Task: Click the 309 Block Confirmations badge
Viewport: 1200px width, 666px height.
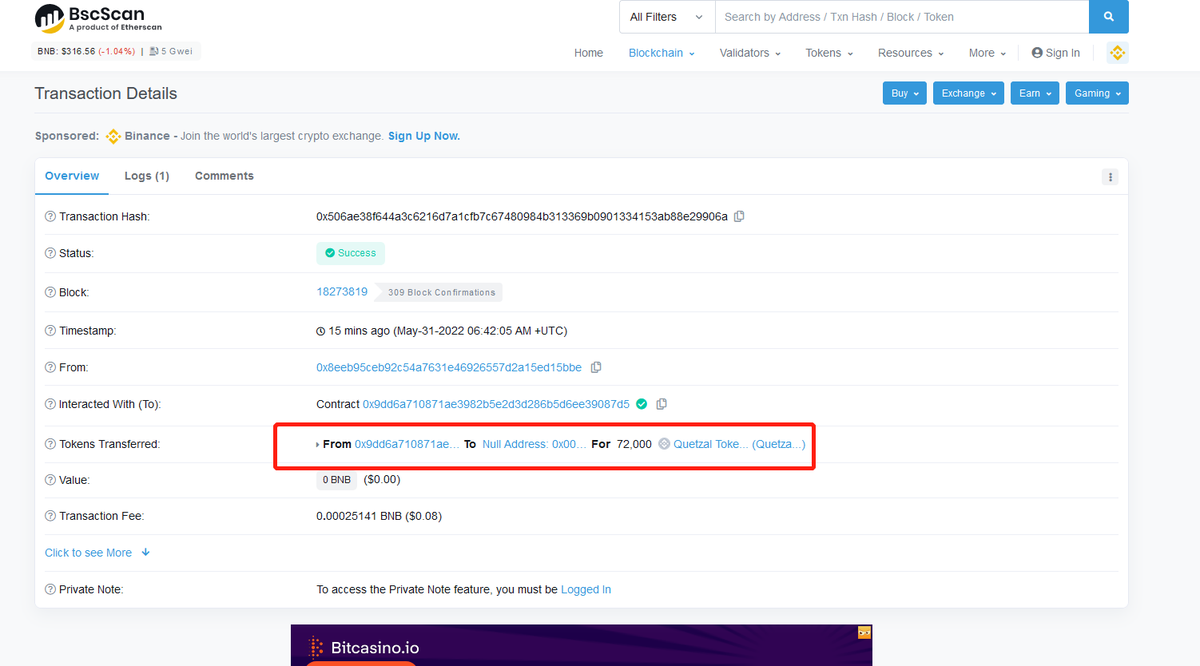Action: coord(441,292)
